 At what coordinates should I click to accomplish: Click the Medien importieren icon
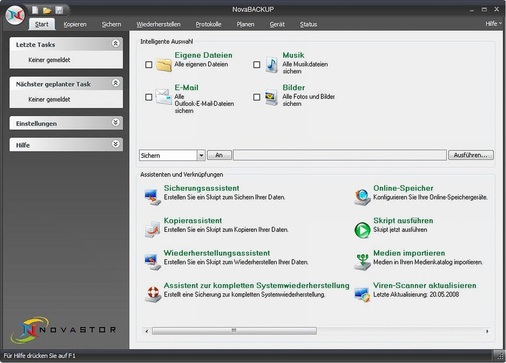362,262
